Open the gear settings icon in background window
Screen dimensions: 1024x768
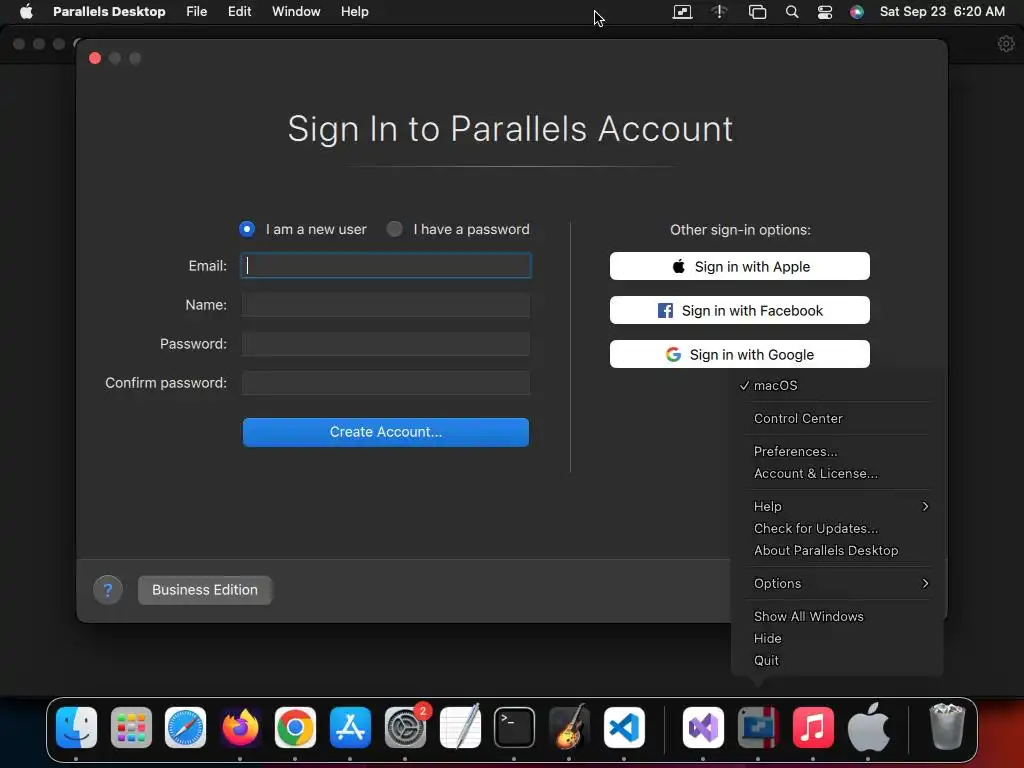point(1006,44)
